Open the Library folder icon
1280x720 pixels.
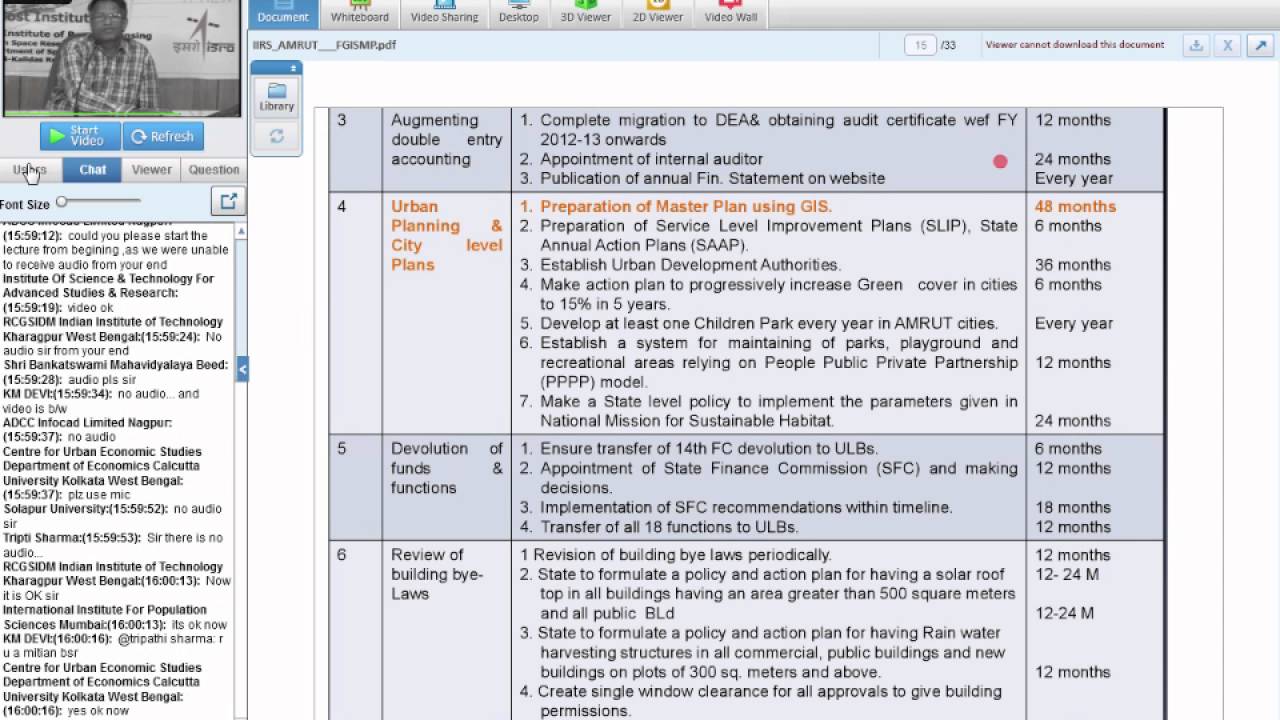pyautogui.click(x=277, y=97)
